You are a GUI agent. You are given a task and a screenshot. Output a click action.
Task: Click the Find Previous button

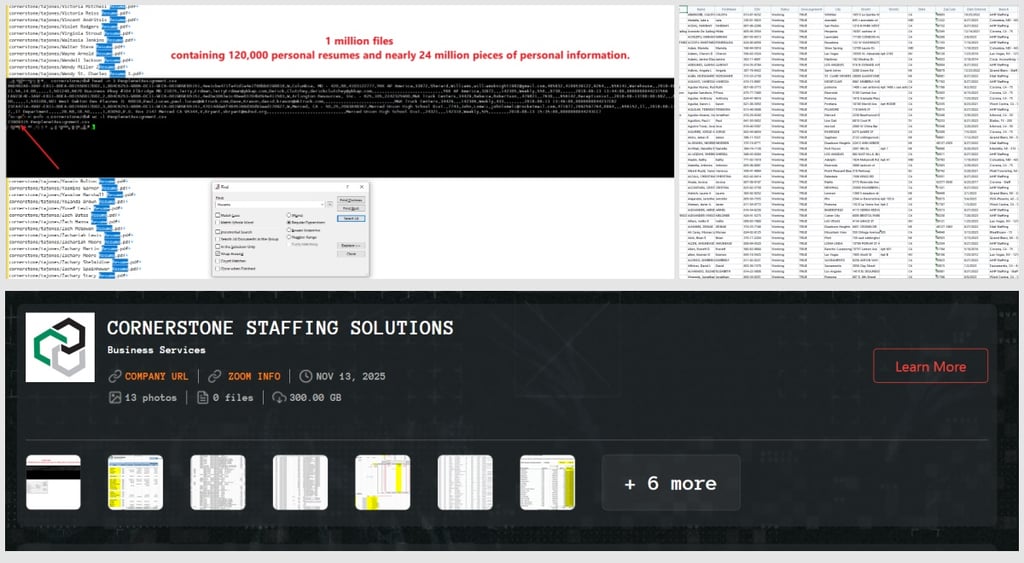351,200
